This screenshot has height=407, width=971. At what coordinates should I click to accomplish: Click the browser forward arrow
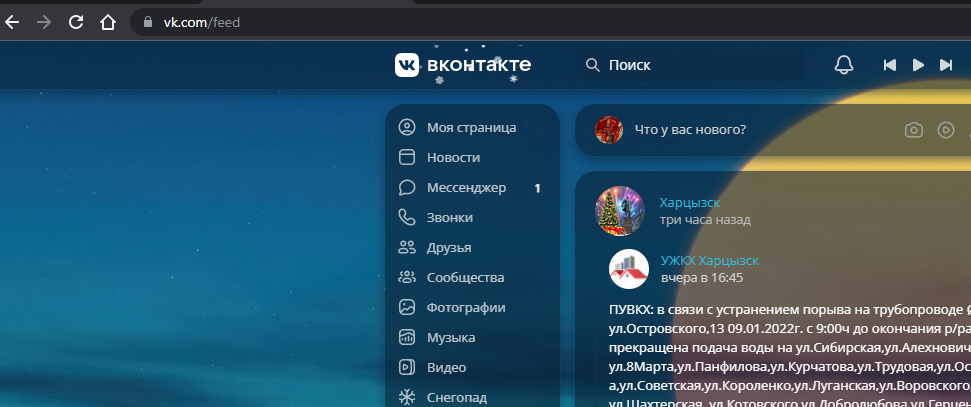44,23
